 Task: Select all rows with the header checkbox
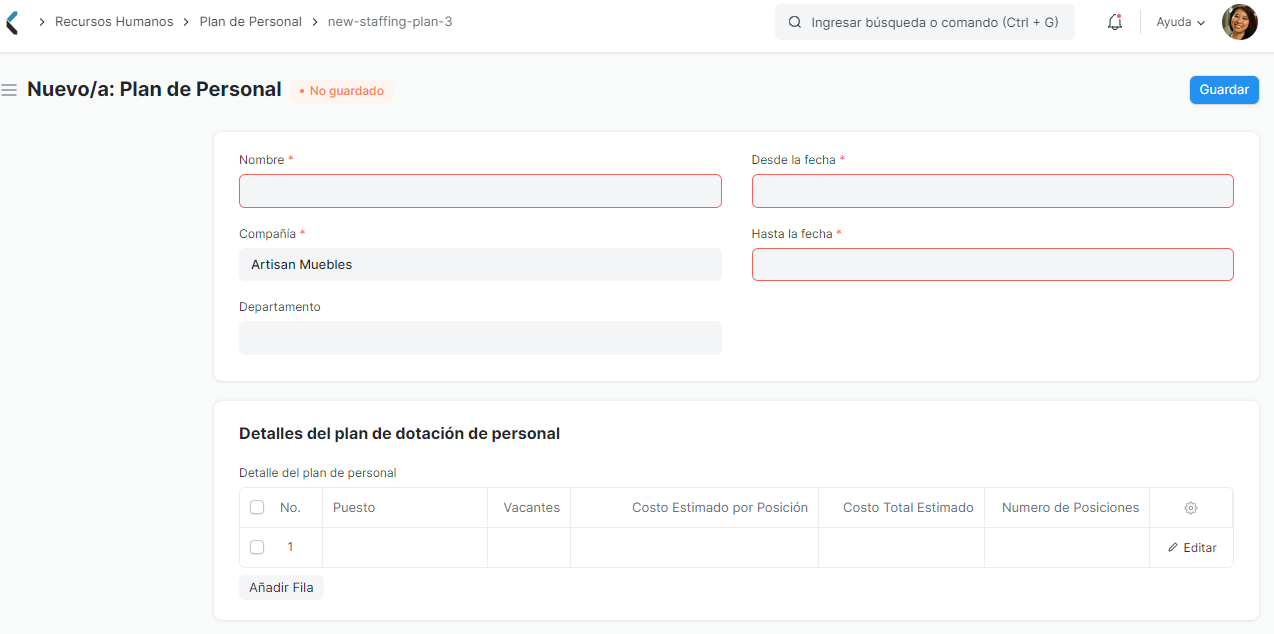[257, 507]
